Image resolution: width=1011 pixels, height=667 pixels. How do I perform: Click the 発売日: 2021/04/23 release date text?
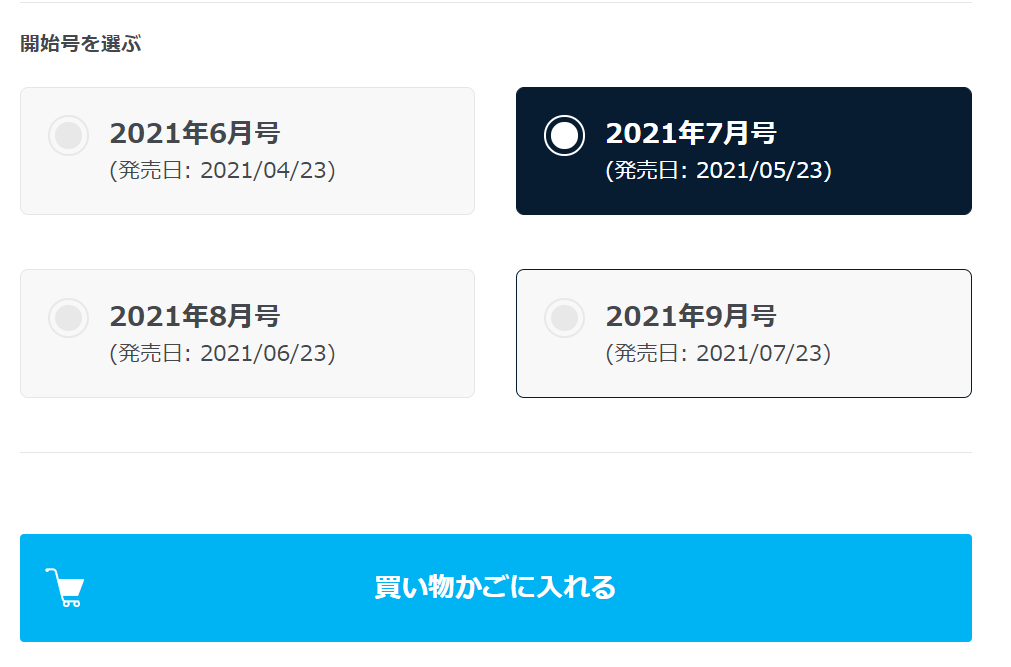(222, 170)
